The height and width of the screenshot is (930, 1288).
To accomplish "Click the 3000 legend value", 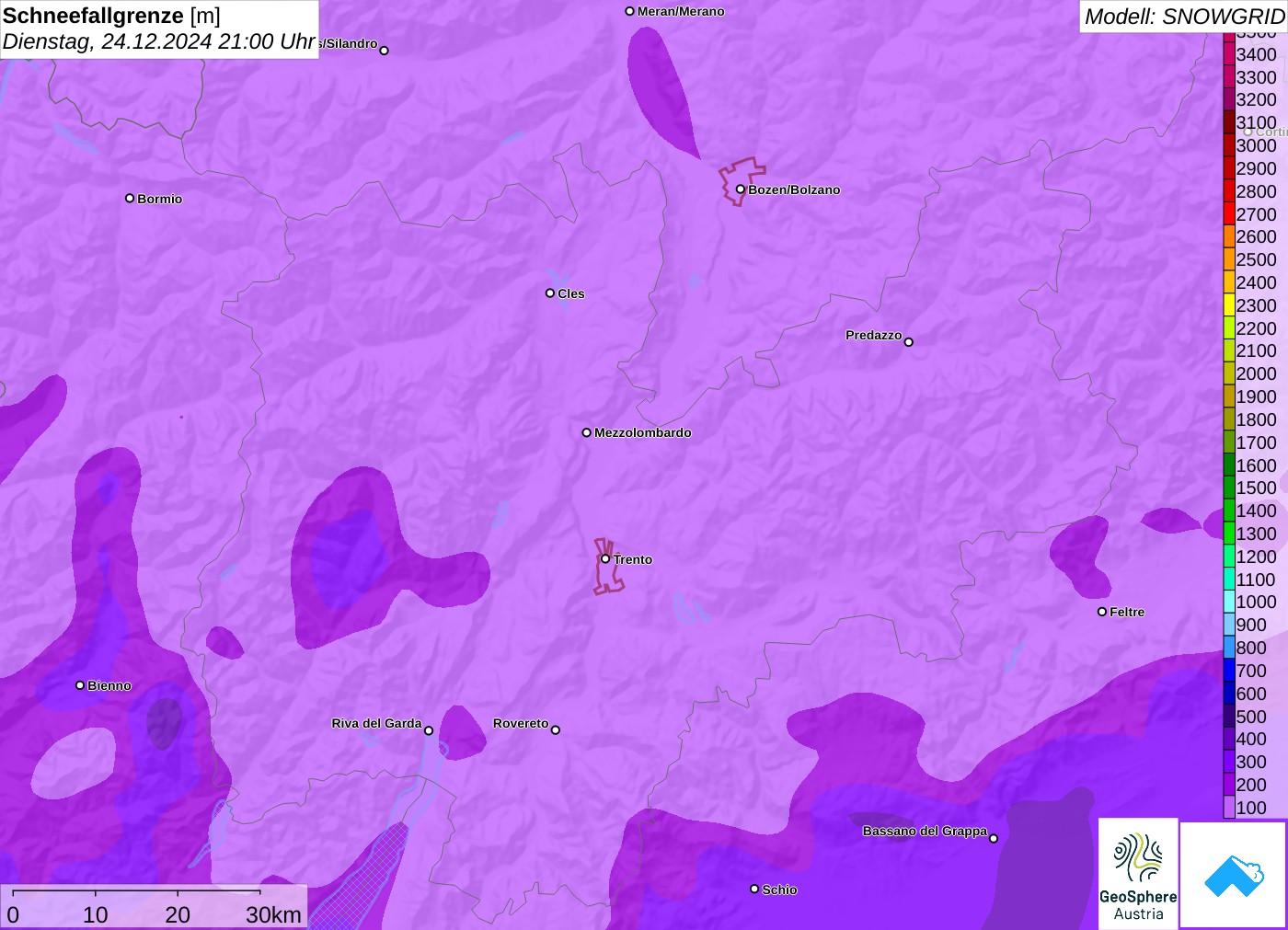I will pos(1256,145).
